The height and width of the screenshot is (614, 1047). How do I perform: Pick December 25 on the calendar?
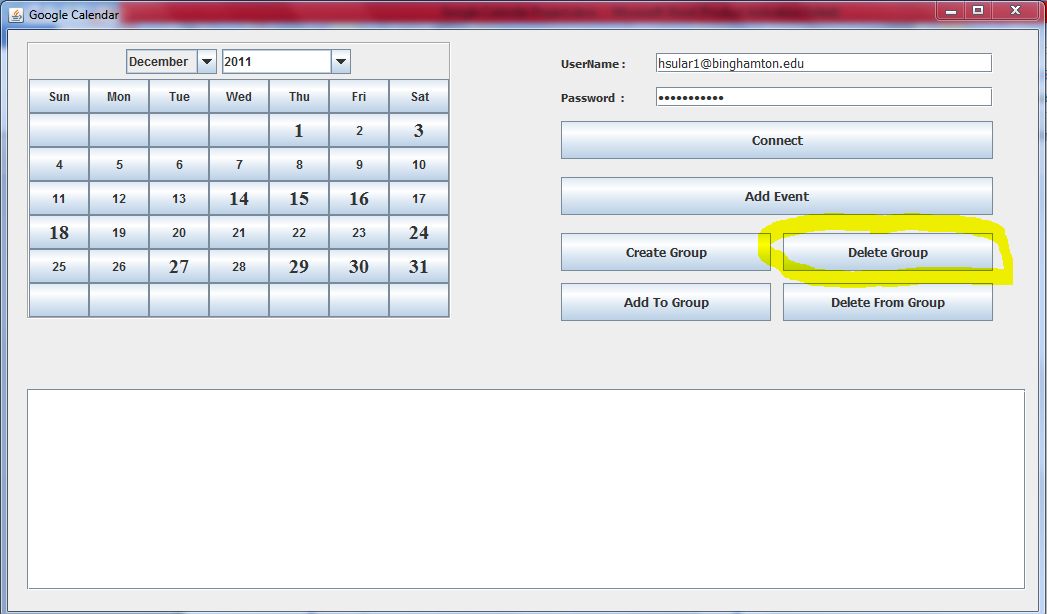click(59, 267)
